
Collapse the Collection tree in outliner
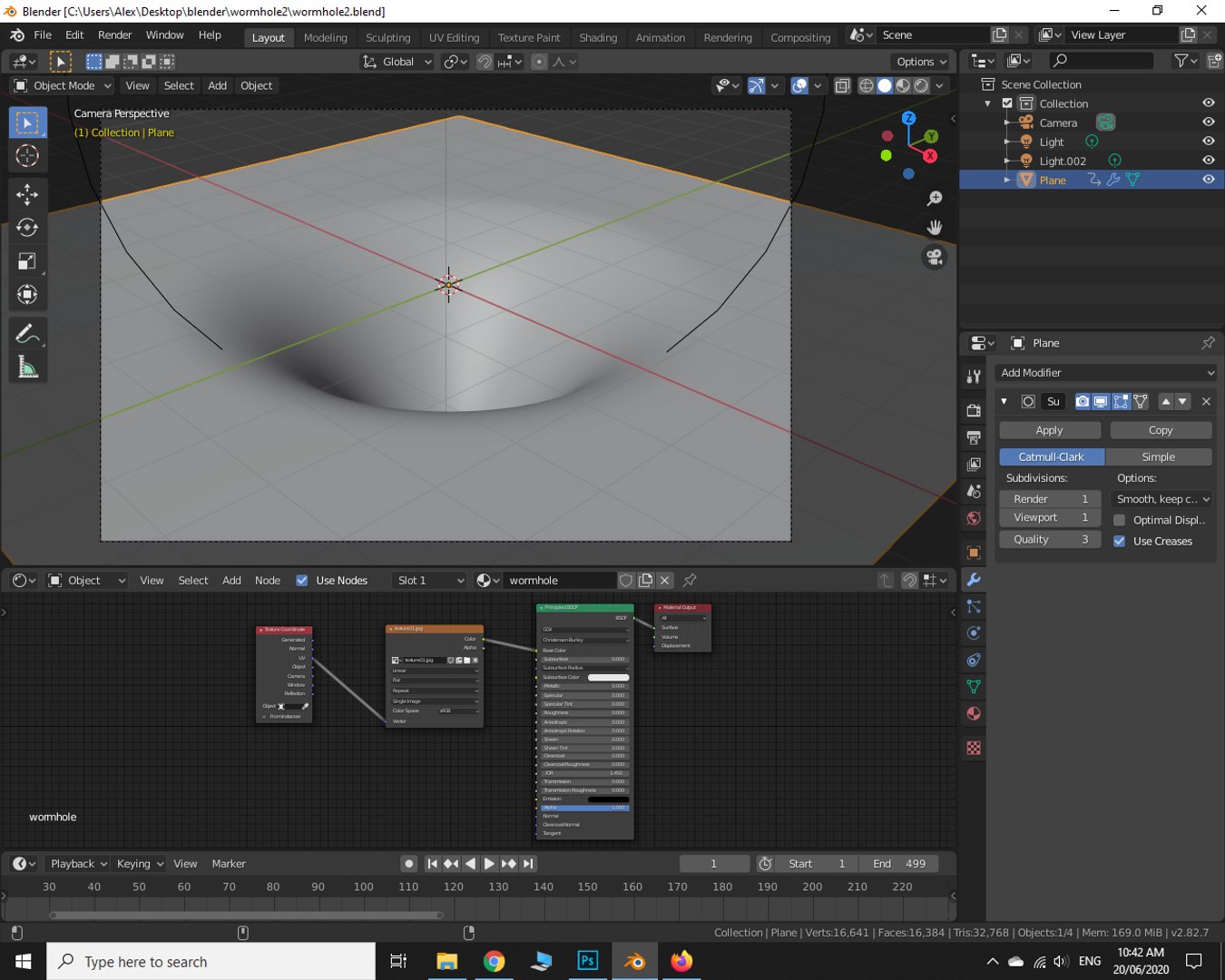pos(988,103)
